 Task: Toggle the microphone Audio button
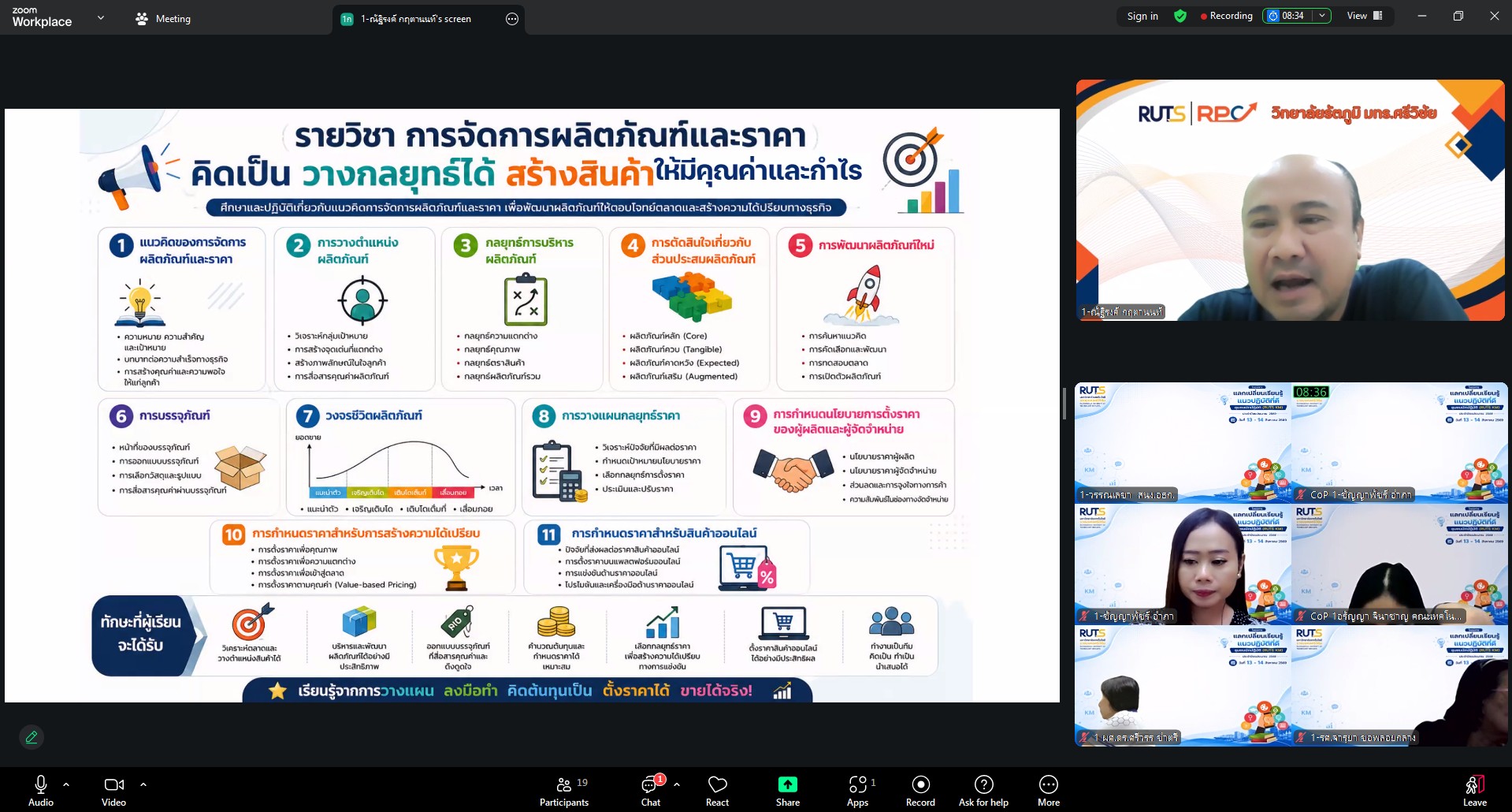pyautogui.click(x=41, y=791)
